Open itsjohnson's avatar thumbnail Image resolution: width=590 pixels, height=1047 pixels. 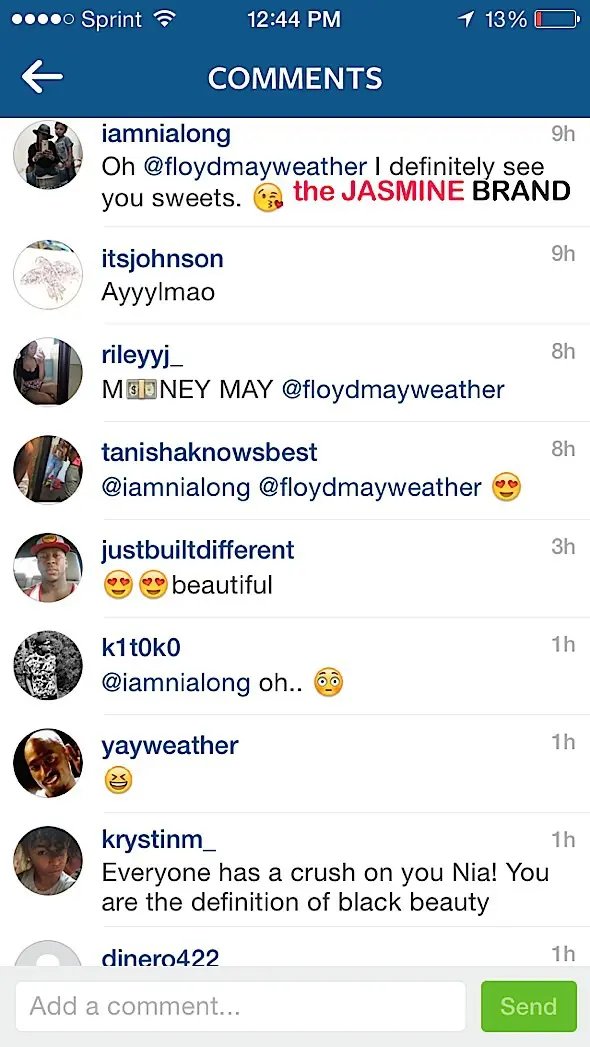pyautogui.click(x=48, y=275)
